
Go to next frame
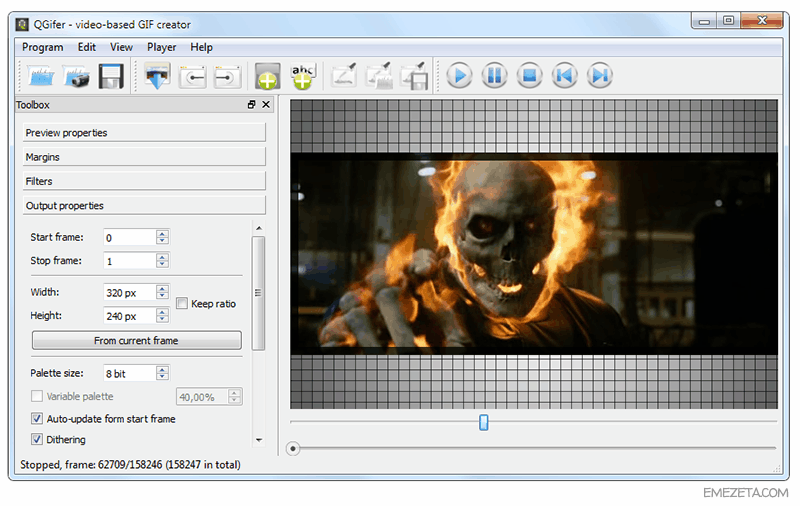(599, 75)
